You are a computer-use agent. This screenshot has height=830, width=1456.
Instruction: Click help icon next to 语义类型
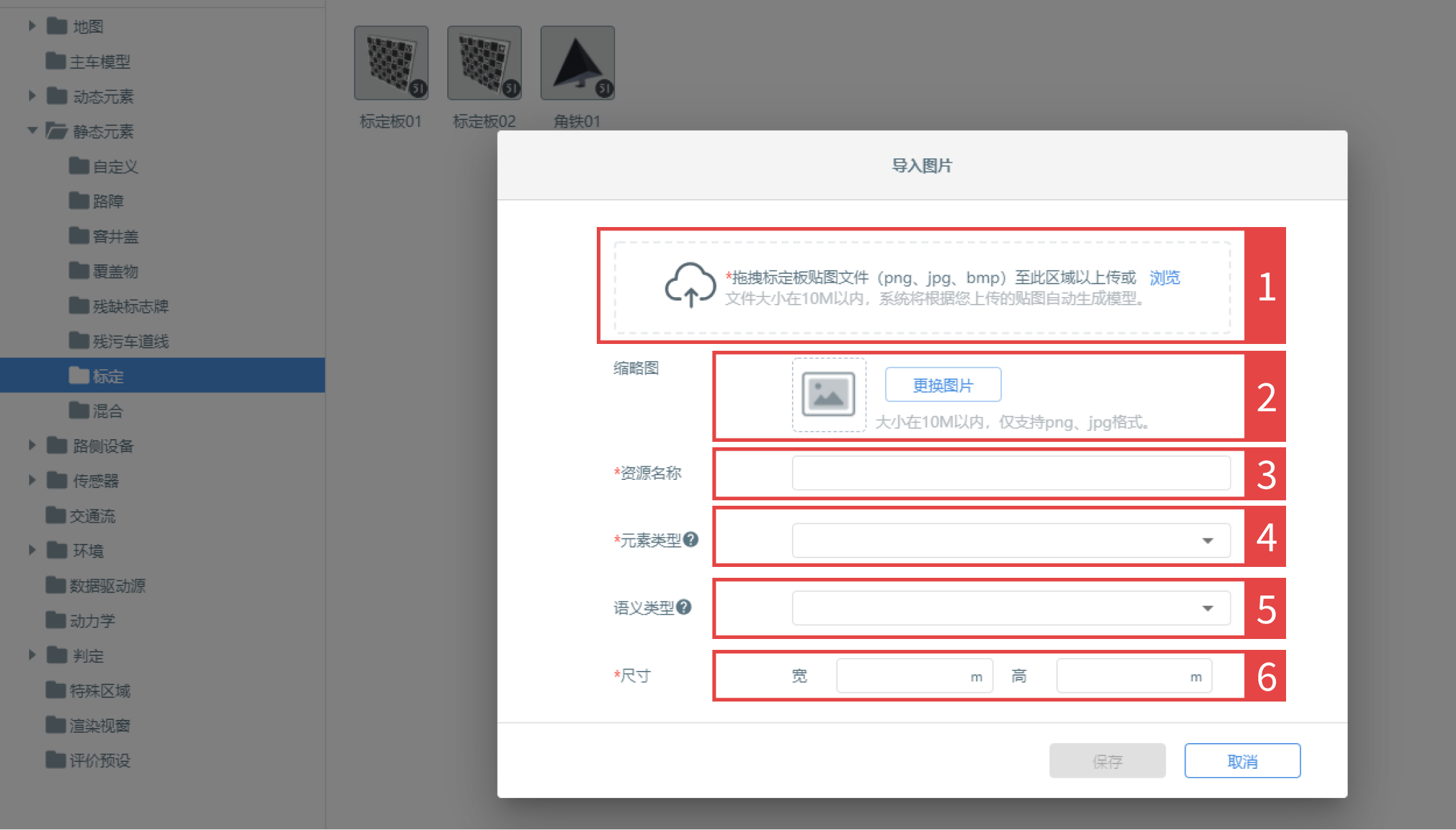684,607
